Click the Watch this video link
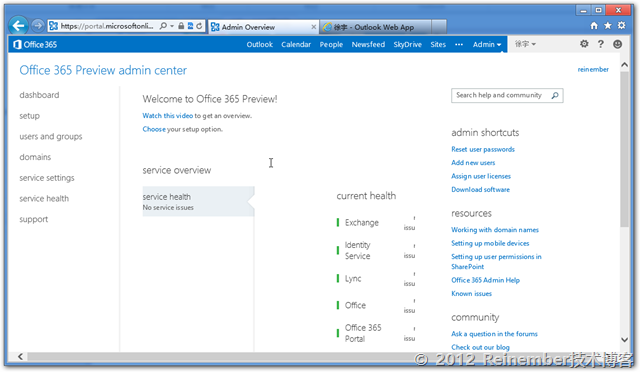The height and width of the screenshot is (372, 640). [167, 116]
